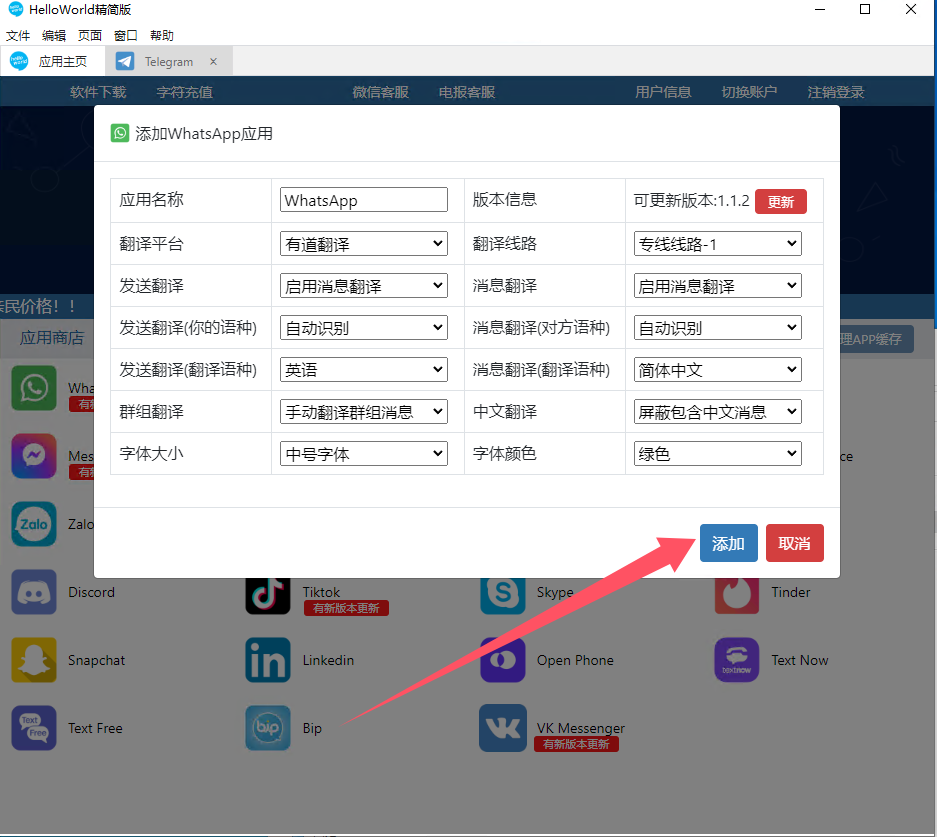This screenshot has width=937, height=837.
Task: Open the 帮助 menu
Action: [162, 35]
